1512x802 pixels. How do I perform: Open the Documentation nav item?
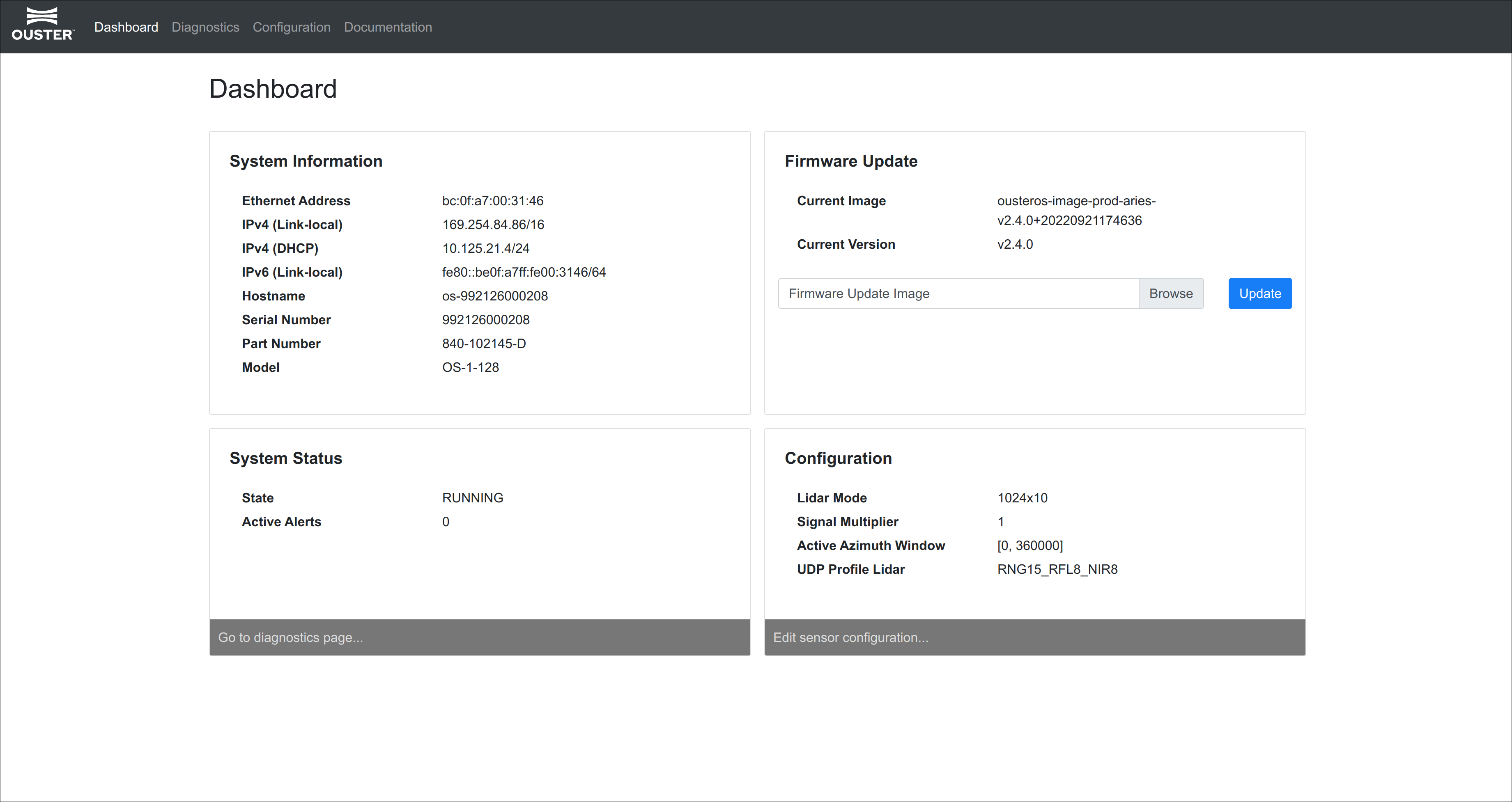pyautogui.click(x=388, y=27)
